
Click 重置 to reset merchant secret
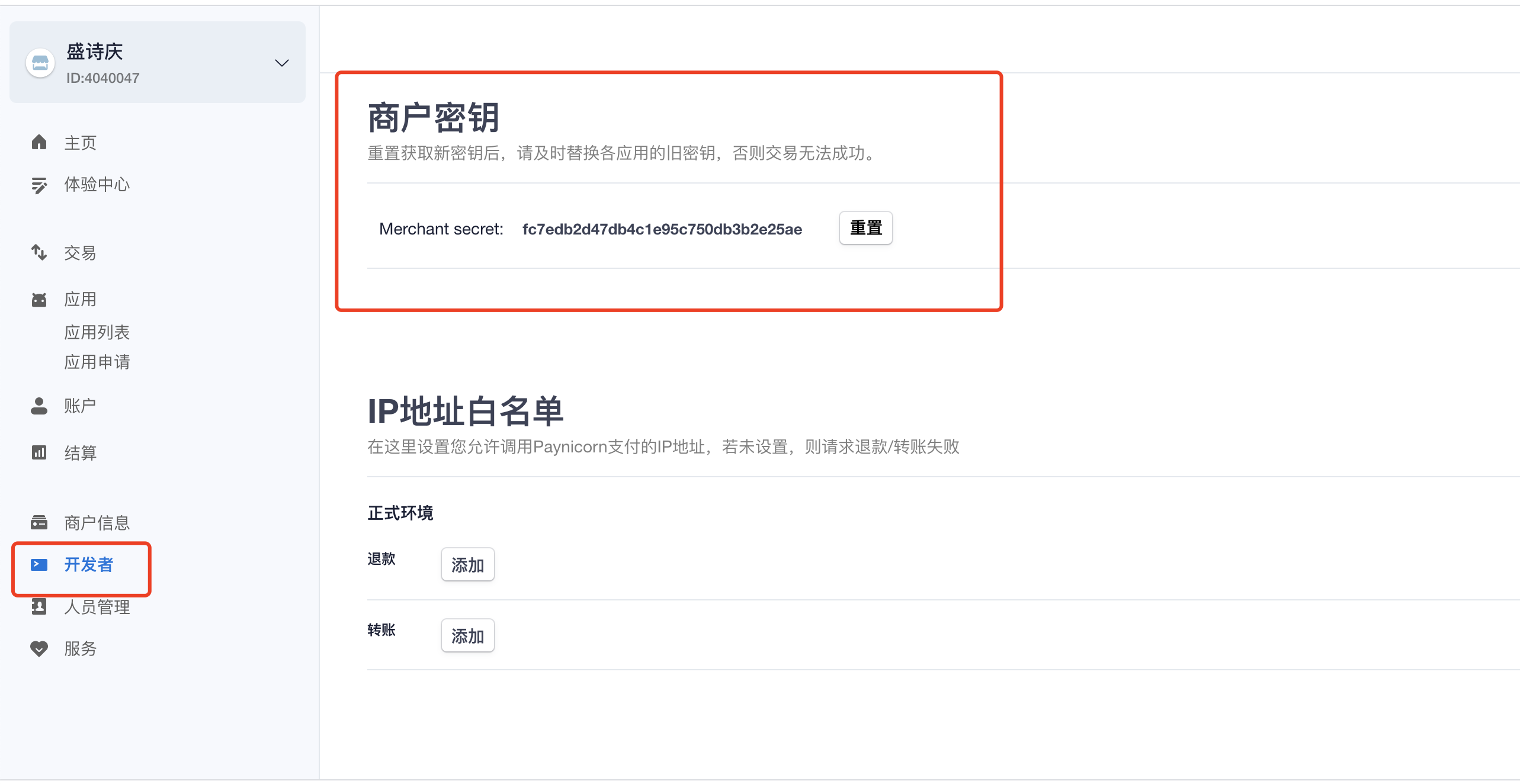coord(865,228)
